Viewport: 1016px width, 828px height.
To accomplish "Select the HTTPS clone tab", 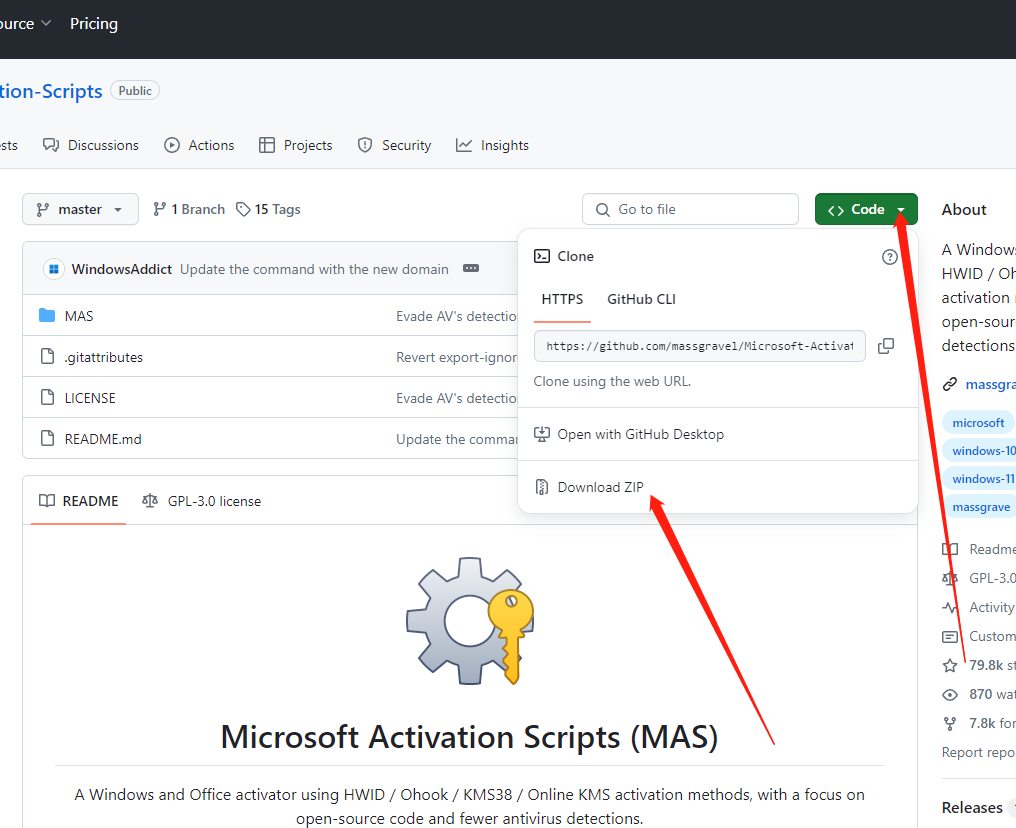I will (x=562, y=299).
